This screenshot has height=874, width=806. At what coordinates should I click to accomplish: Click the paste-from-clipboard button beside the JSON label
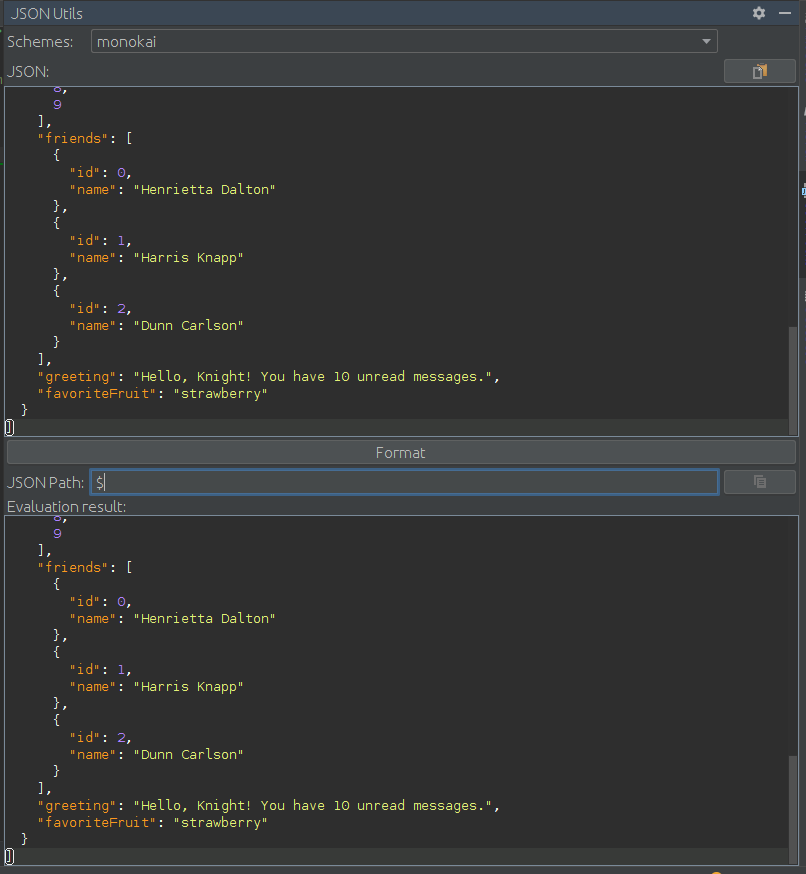click(760, 71)
